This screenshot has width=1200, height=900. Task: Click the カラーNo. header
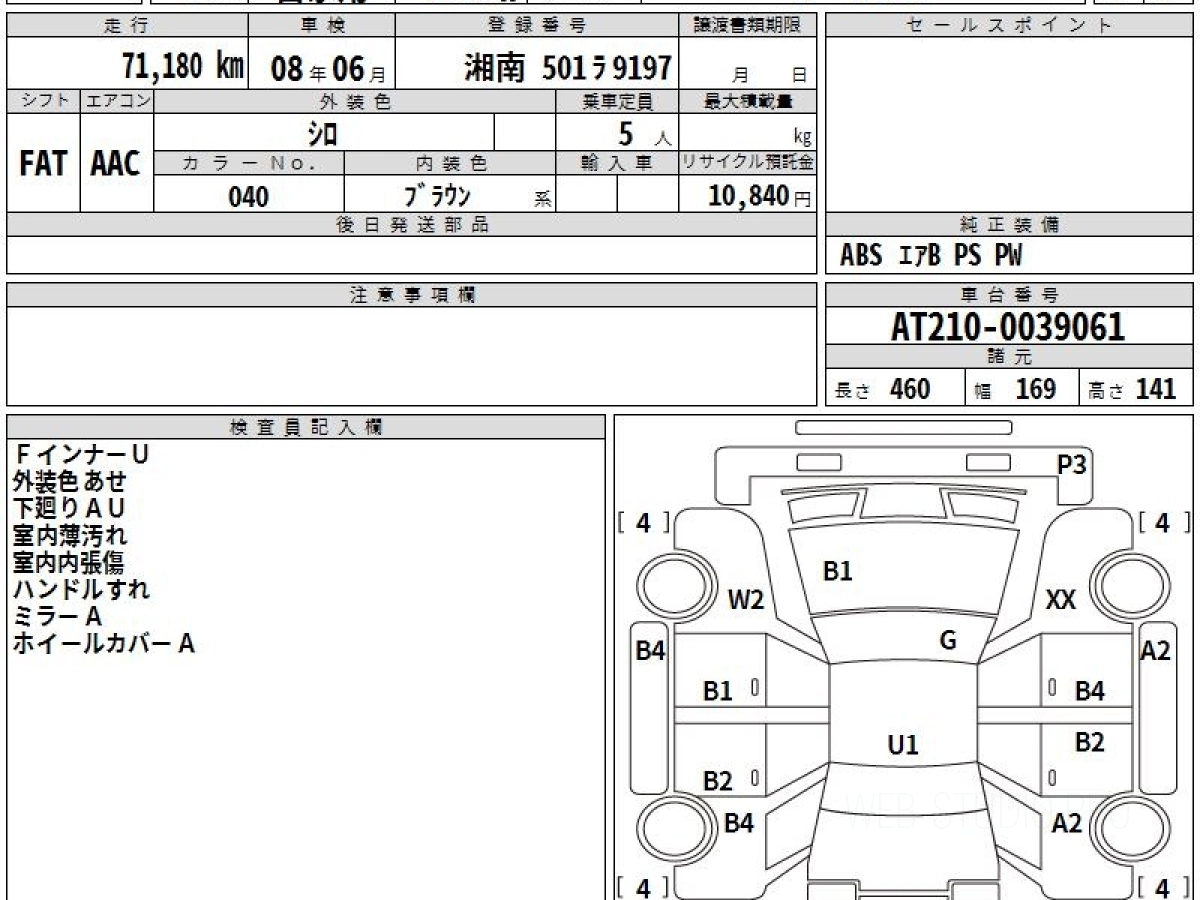(249, 164)
